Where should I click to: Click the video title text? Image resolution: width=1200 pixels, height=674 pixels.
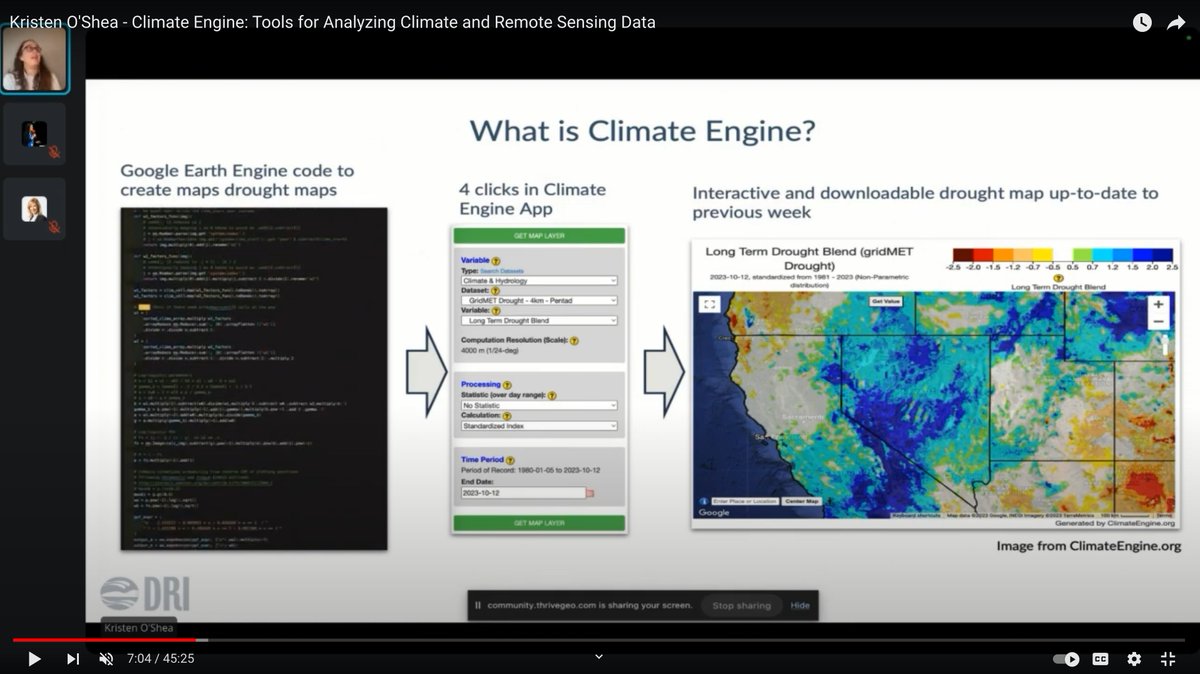click(333, 22)
